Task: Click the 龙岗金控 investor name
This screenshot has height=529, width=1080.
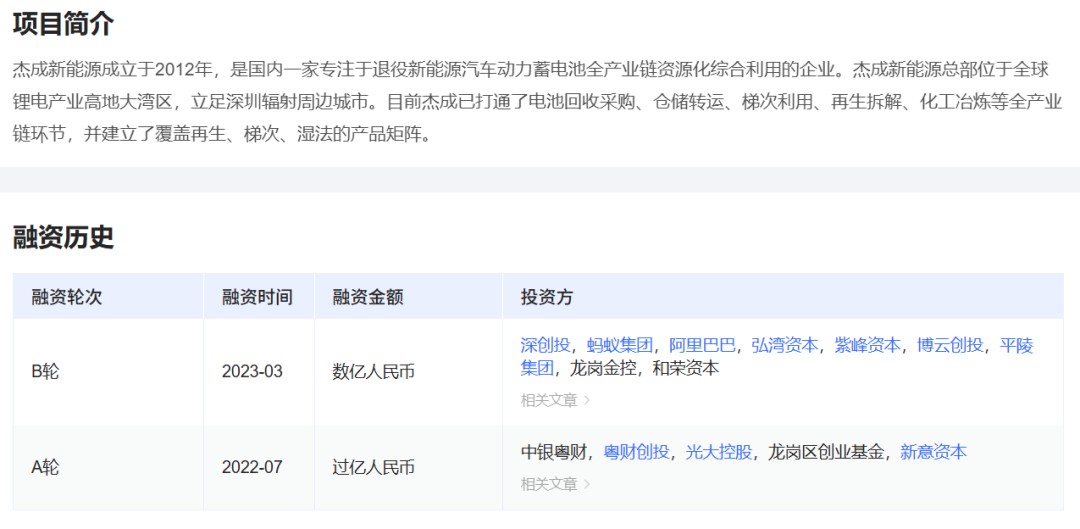Action: tap(603, 369)
